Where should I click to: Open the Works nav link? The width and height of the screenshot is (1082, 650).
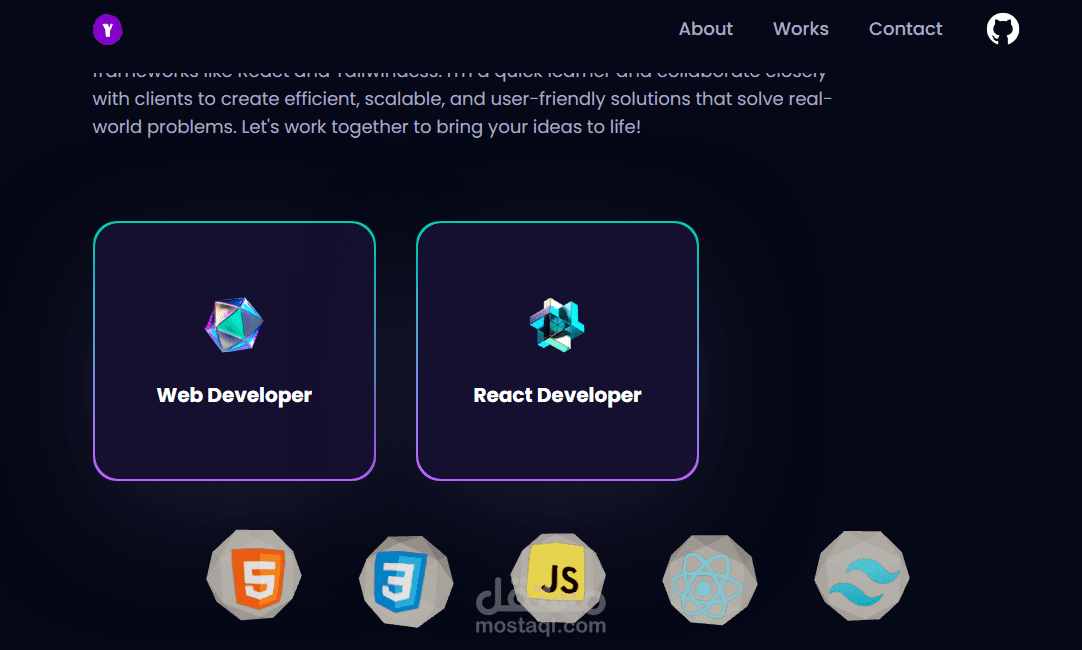point(800,29)
